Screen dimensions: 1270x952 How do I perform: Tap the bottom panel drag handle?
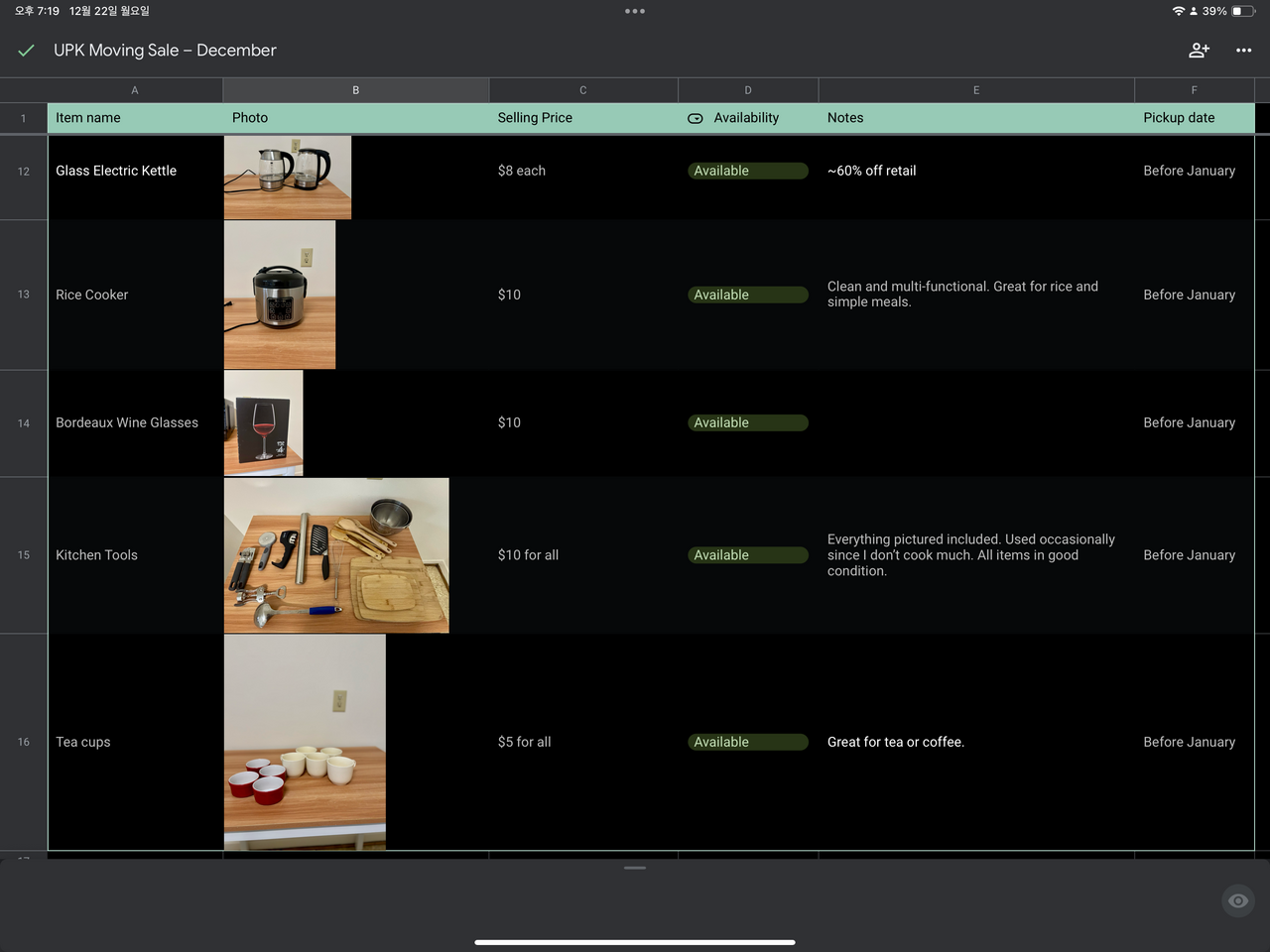click(635, 868)
